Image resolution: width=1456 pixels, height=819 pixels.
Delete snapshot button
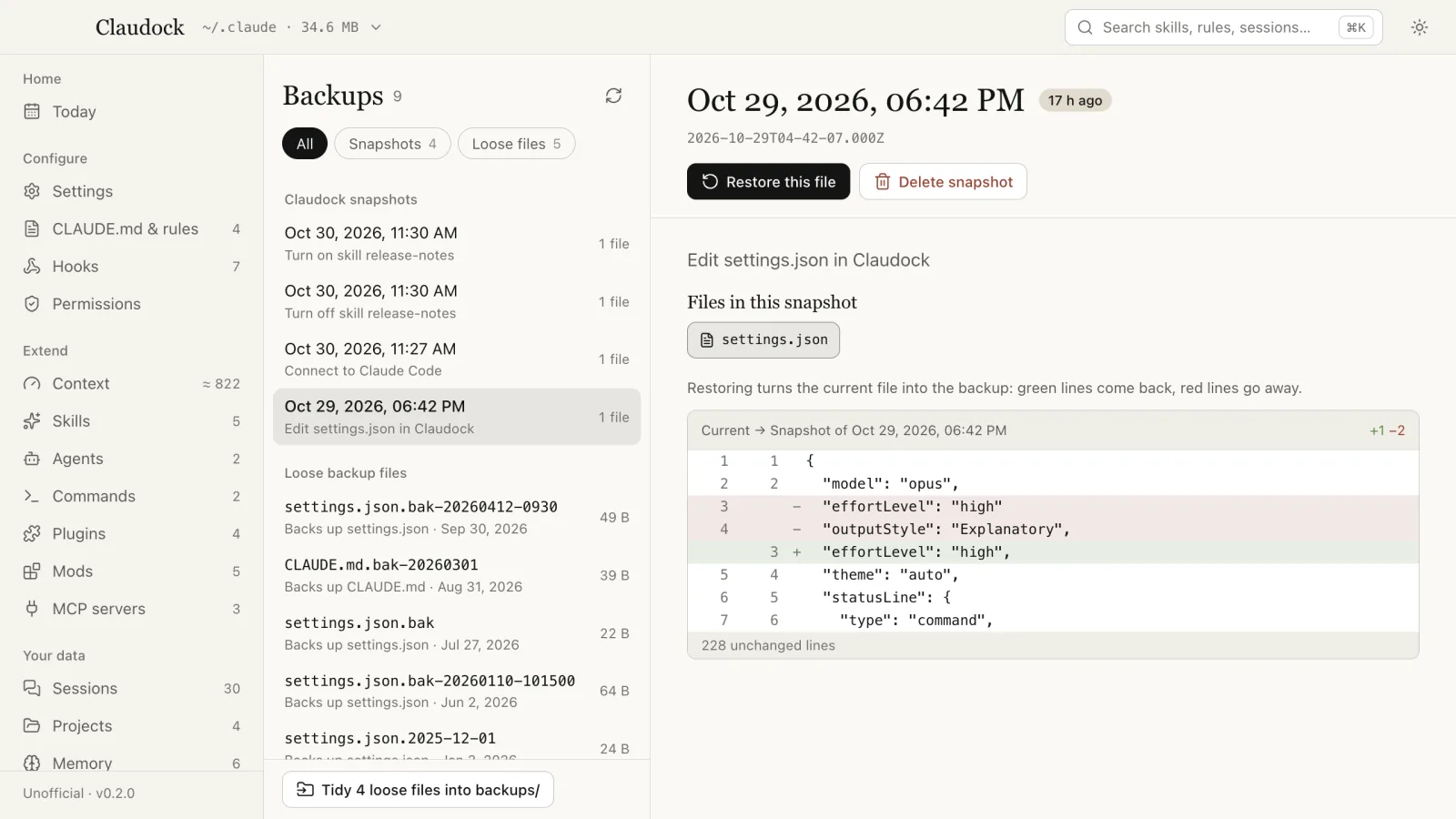pos(943,182)
